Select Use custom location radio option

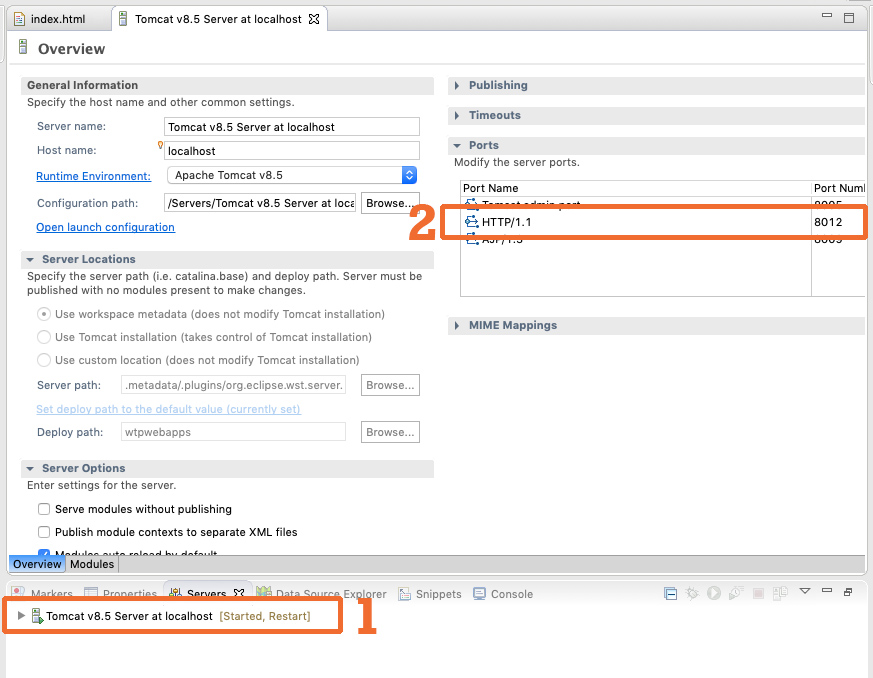[44, 360]
